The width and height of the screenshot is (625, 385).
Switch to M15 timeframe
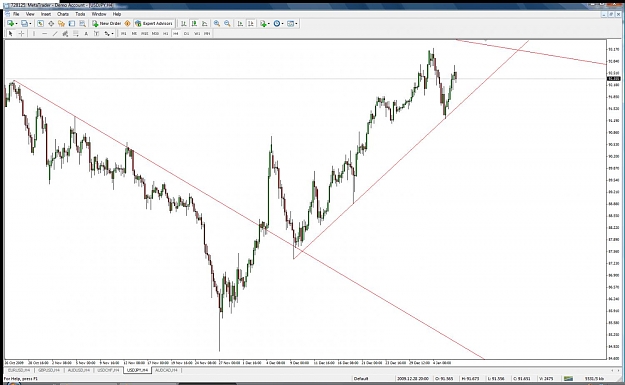[x=145, y=33]
